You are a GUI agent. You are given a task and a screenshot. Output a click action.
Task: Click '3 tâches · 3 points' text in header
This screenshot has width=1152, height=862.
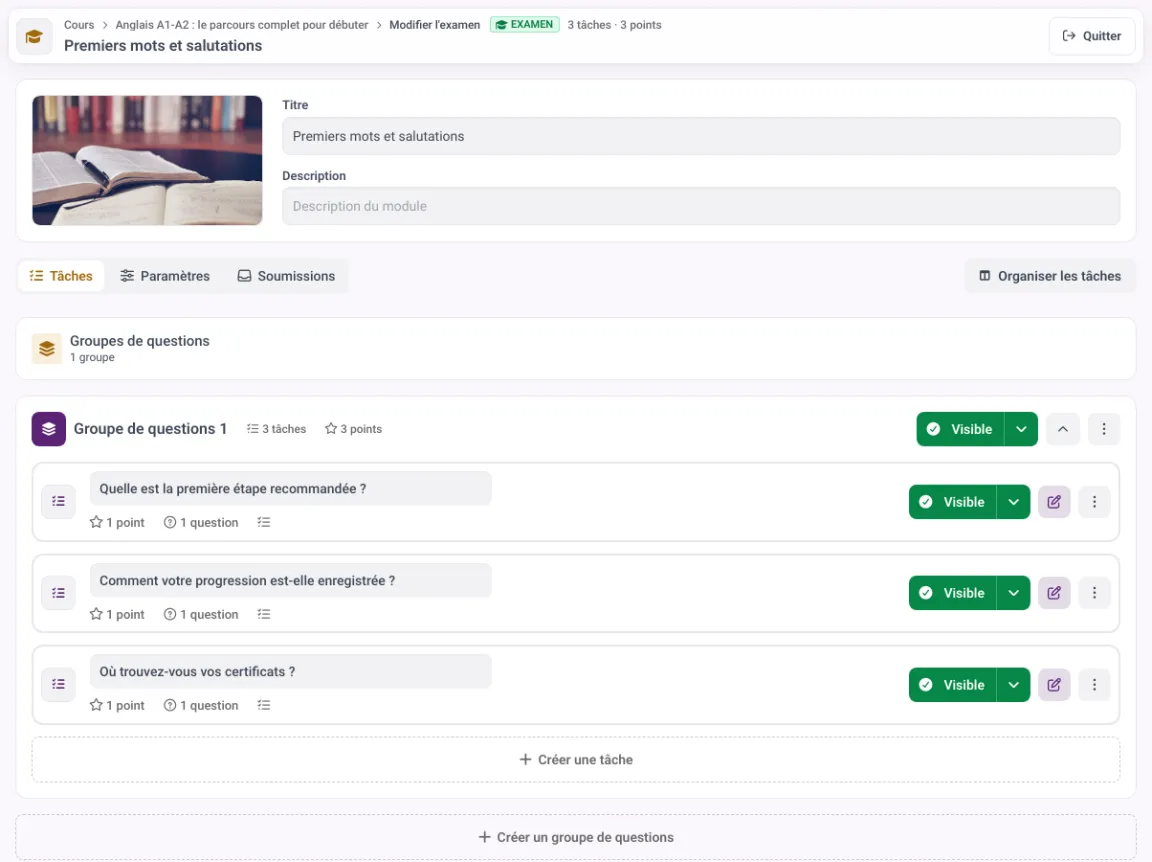pyautogui.click(x=614, y=24)
